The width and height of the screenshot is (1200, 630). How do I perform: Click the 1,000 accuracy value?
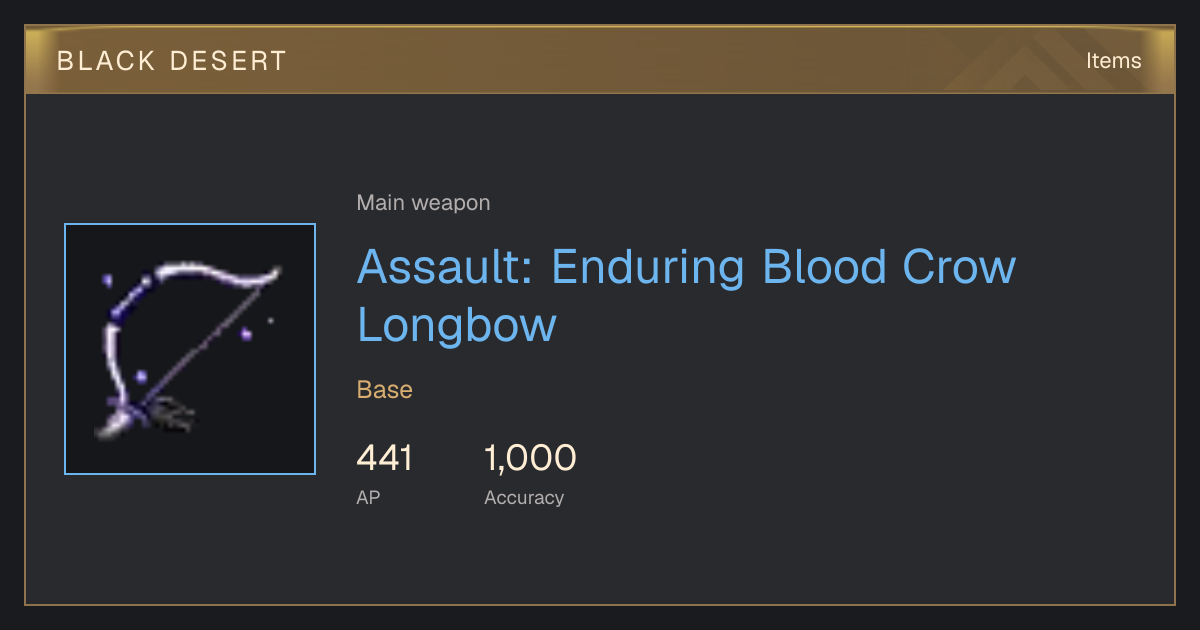[x=530, y=458]
